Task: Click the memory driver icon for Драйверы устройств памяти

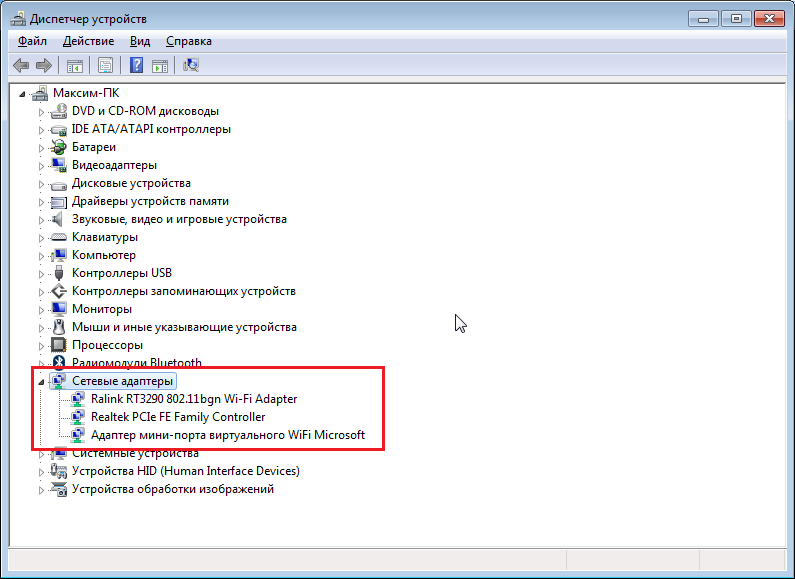Action: tap(59, 202)
